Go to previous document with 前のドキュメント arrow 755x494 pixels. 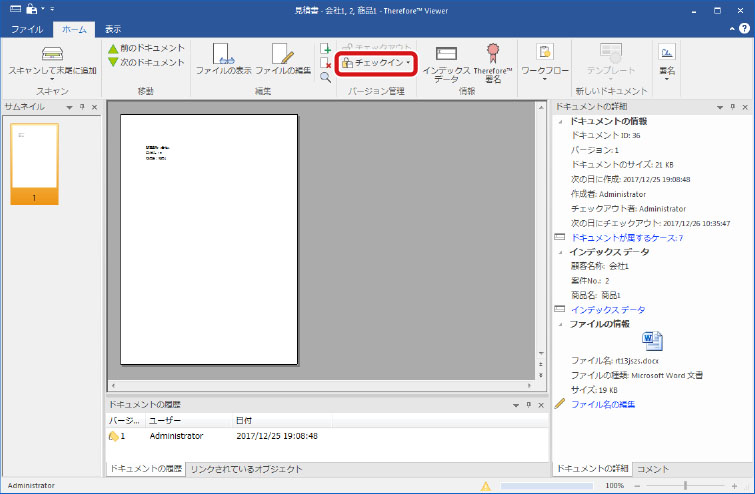click(146, 48)
